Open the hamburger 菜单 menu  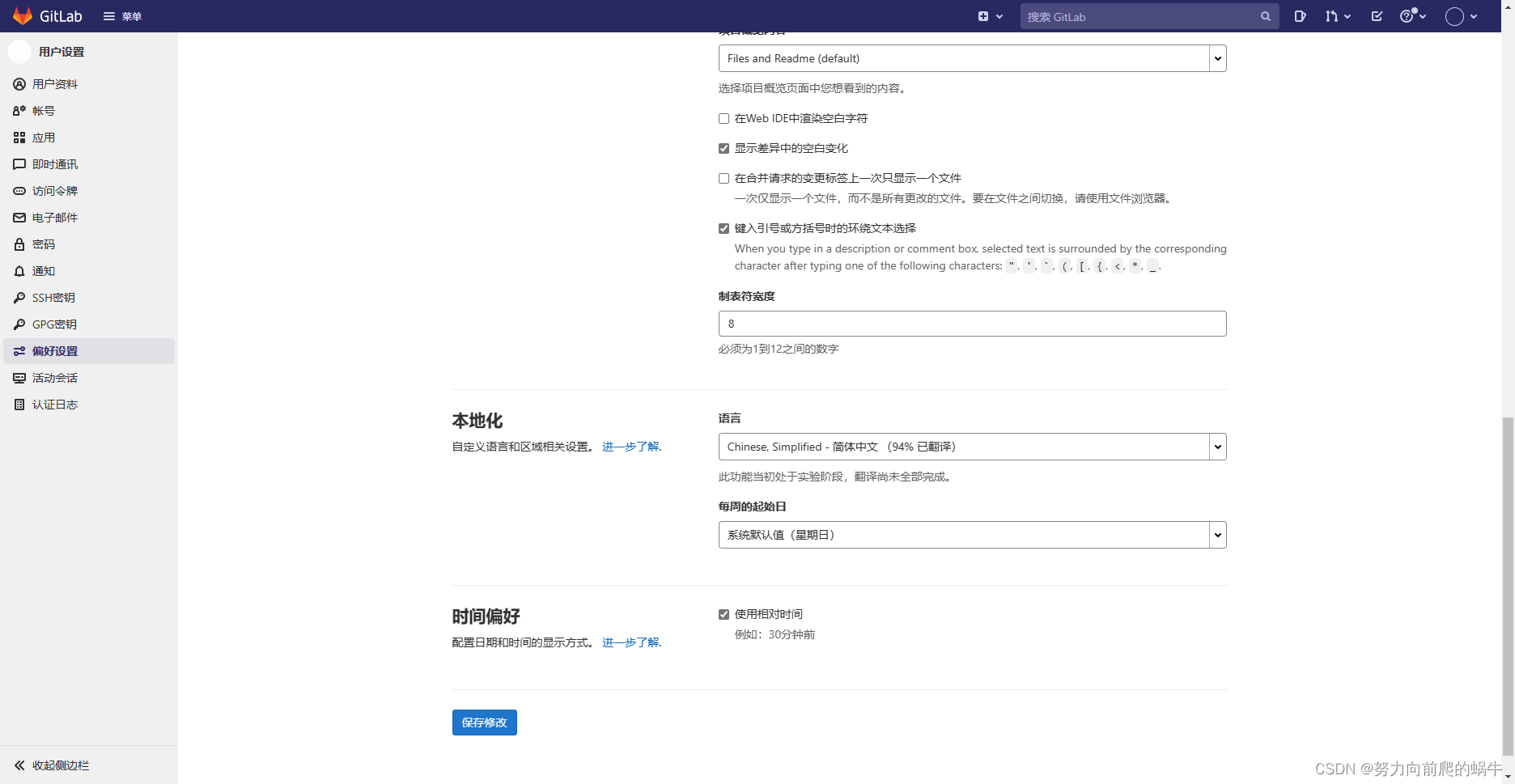coord(122,16)
